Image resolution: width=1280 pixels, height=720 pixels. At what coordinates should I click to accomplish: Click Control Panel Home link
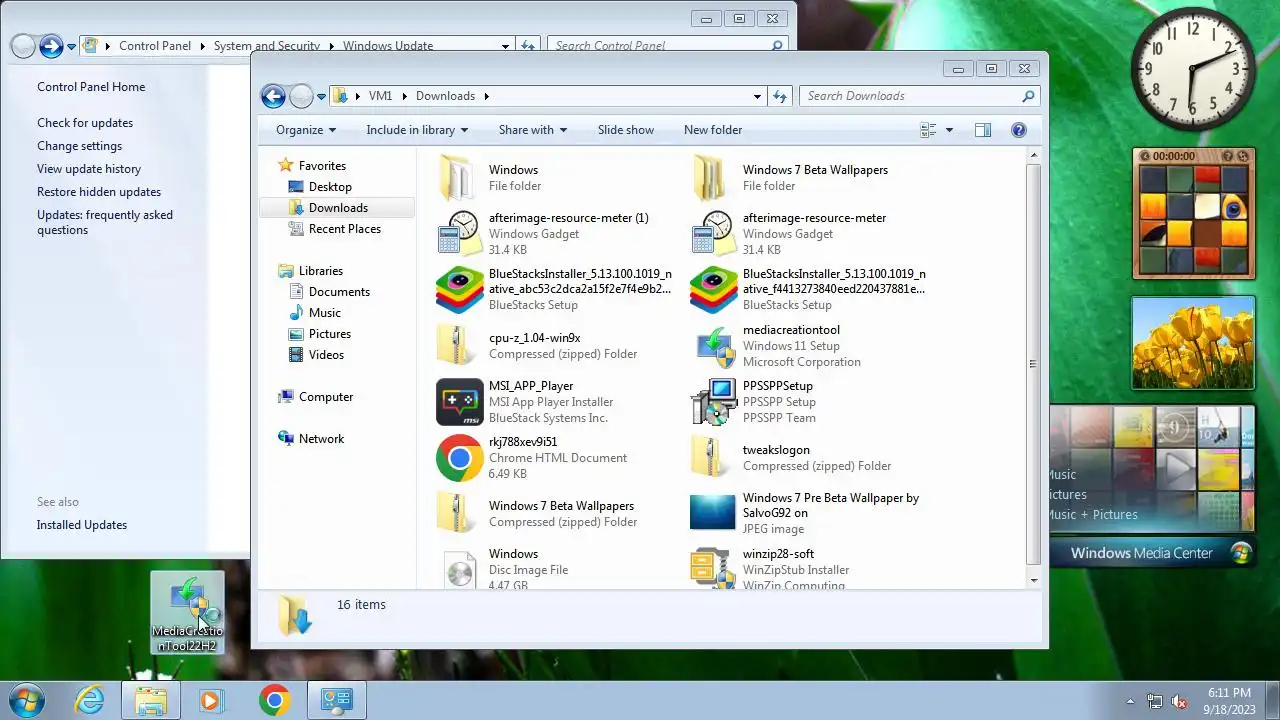[91, 87]
